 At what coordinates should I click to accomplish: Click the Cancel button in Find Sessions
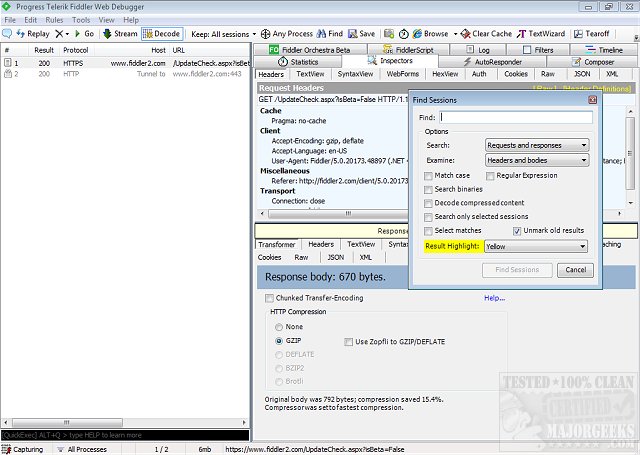576,270
